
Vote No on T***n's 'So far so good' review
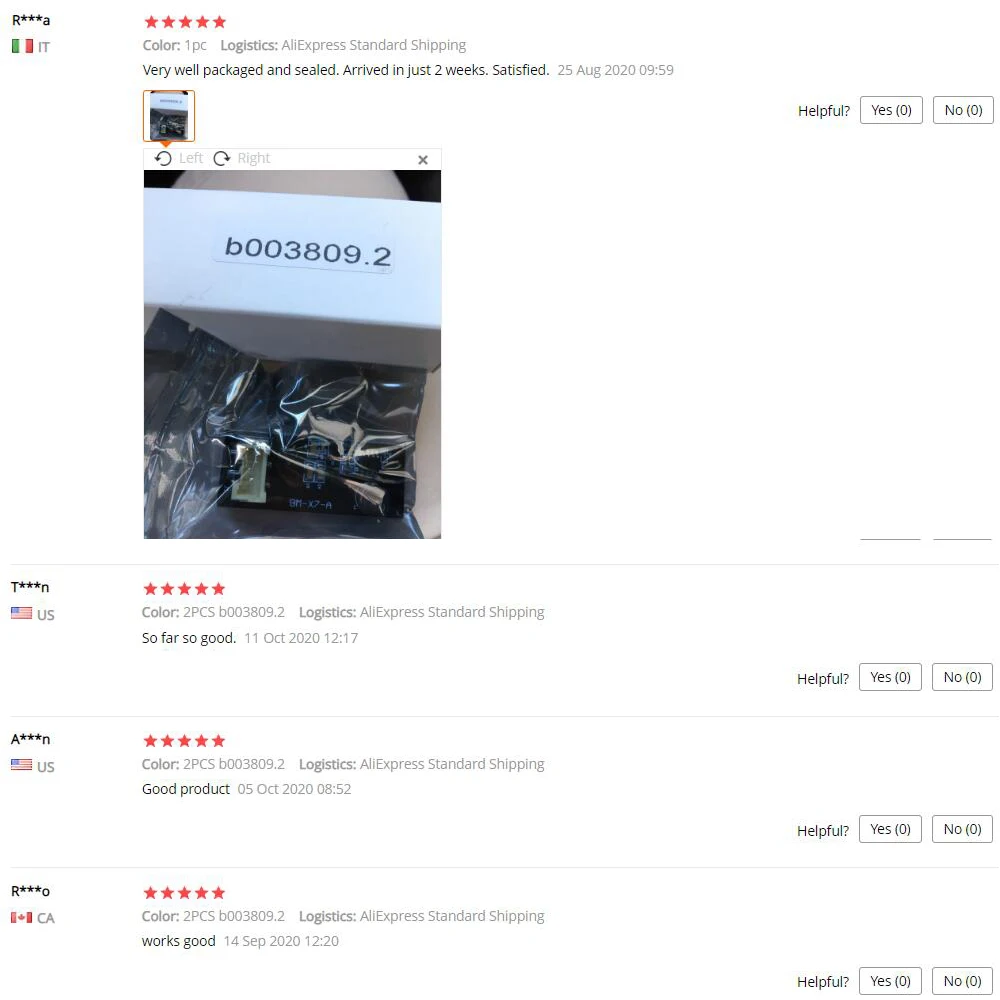tap(962, 677)
